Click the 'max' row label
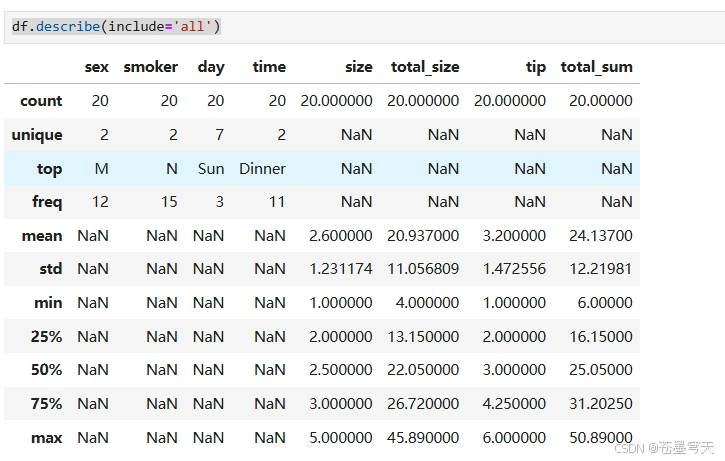 47,438
